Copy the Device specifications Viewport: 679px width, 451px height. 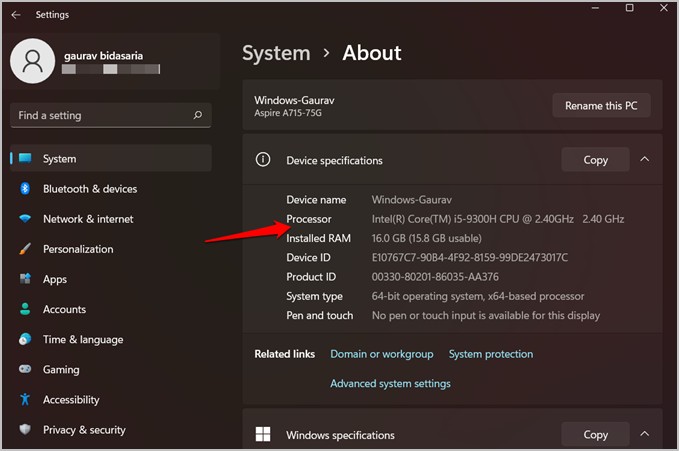[595, 159]
